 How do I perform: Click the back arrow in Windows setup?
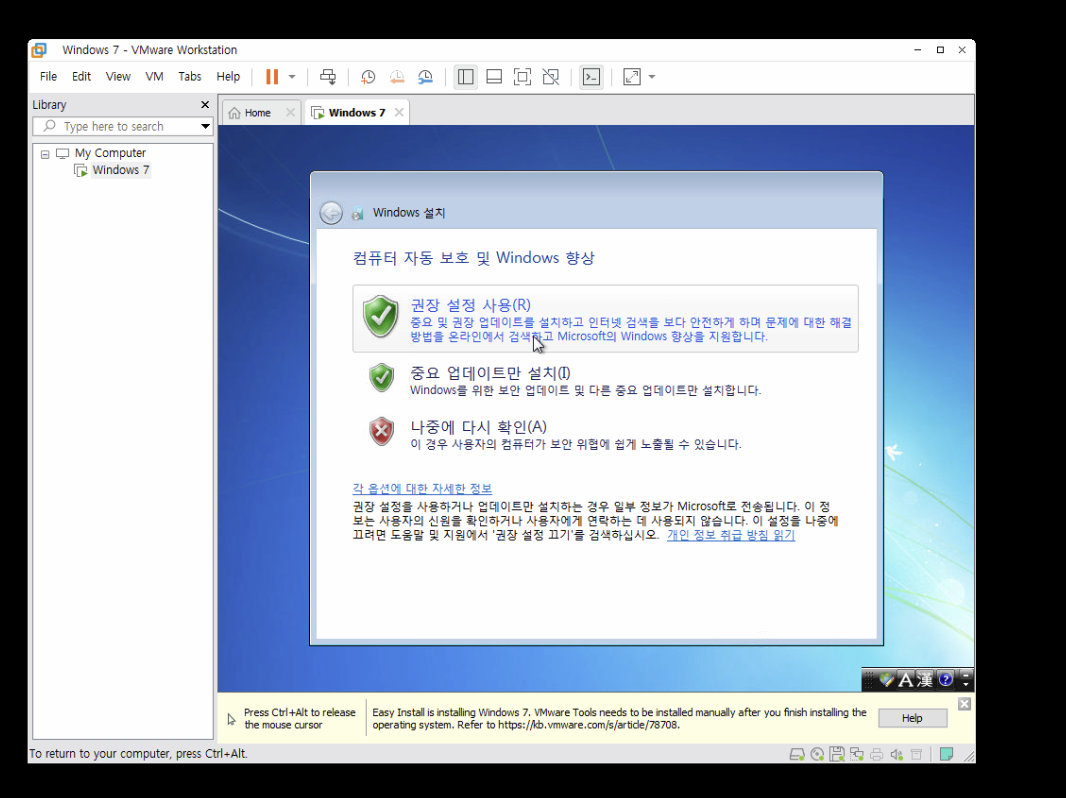tap(331, 213)
